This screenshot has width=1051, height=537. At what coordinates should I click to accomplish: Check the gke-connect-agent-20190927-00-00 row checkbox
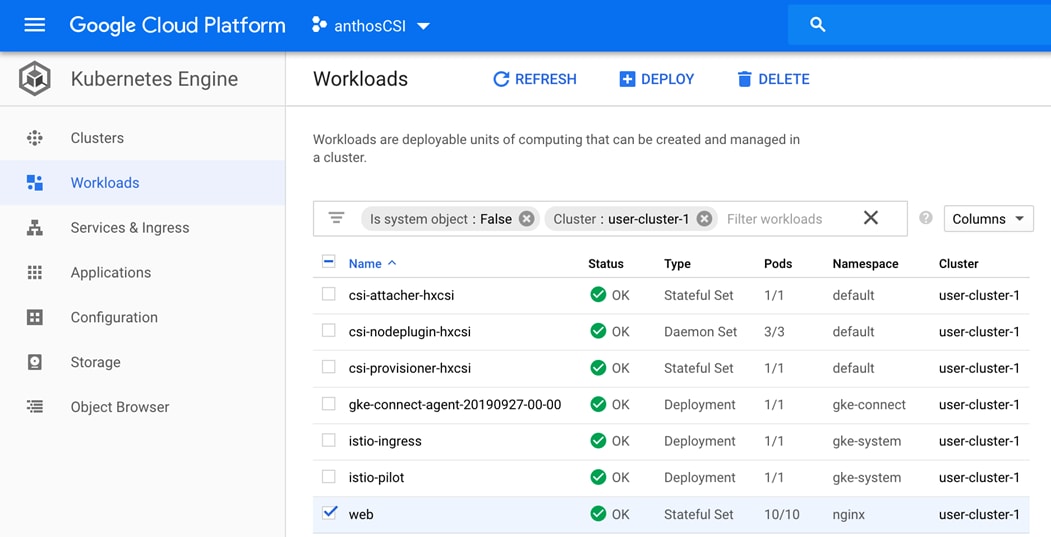click(x=328, y=404)
